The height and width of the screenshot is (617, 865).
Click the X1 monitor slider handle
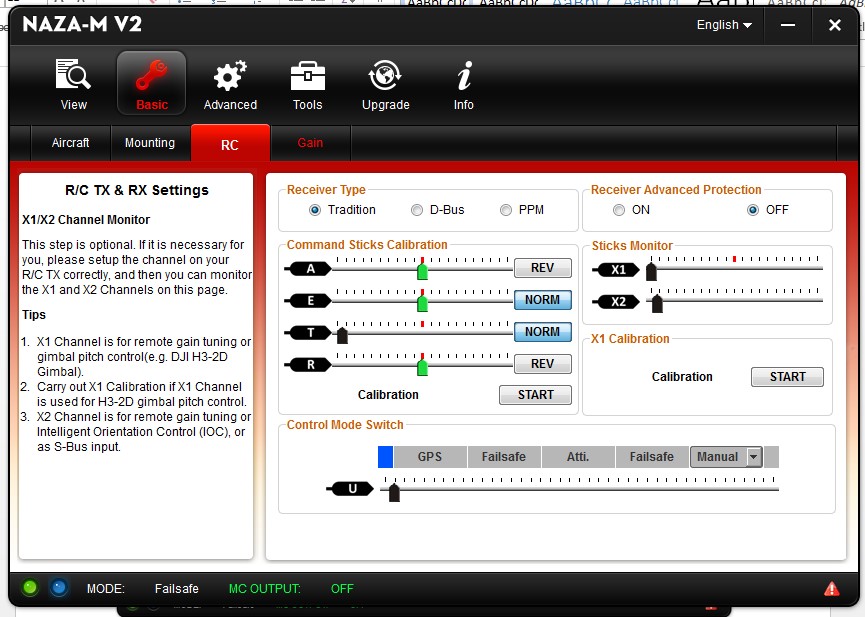click(x=651, y=272)
